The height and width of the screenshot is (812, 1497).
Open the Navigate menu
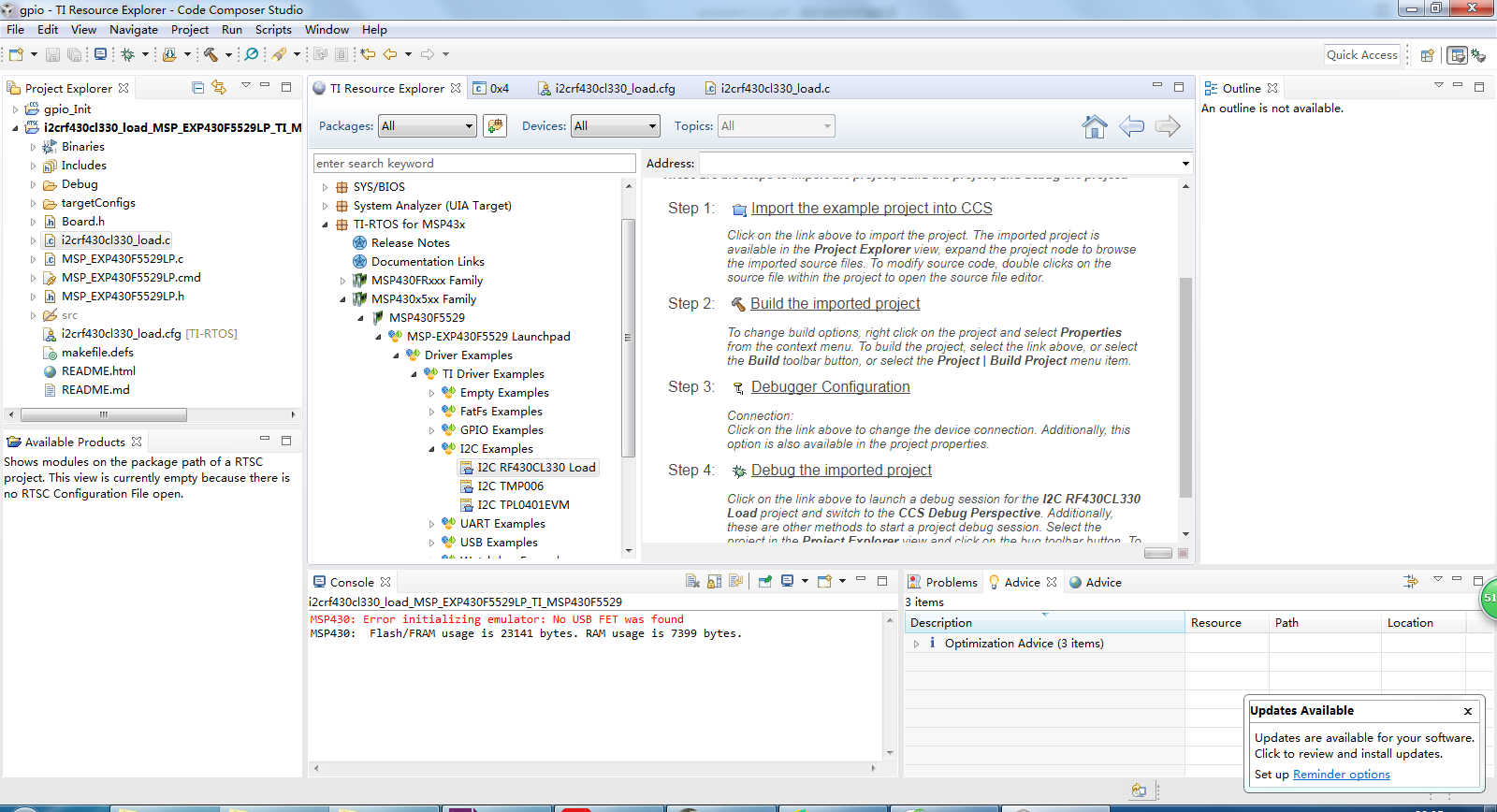(x=134, y=29)
